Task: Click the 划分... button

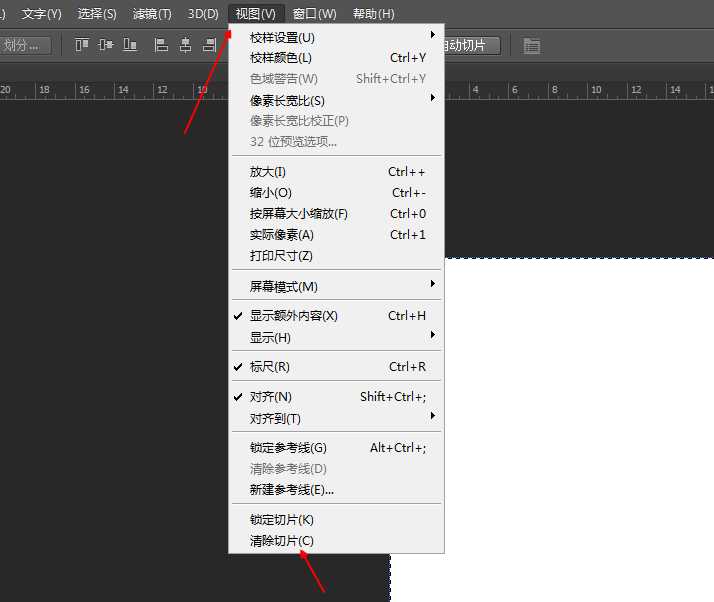Action: (24, 45)
